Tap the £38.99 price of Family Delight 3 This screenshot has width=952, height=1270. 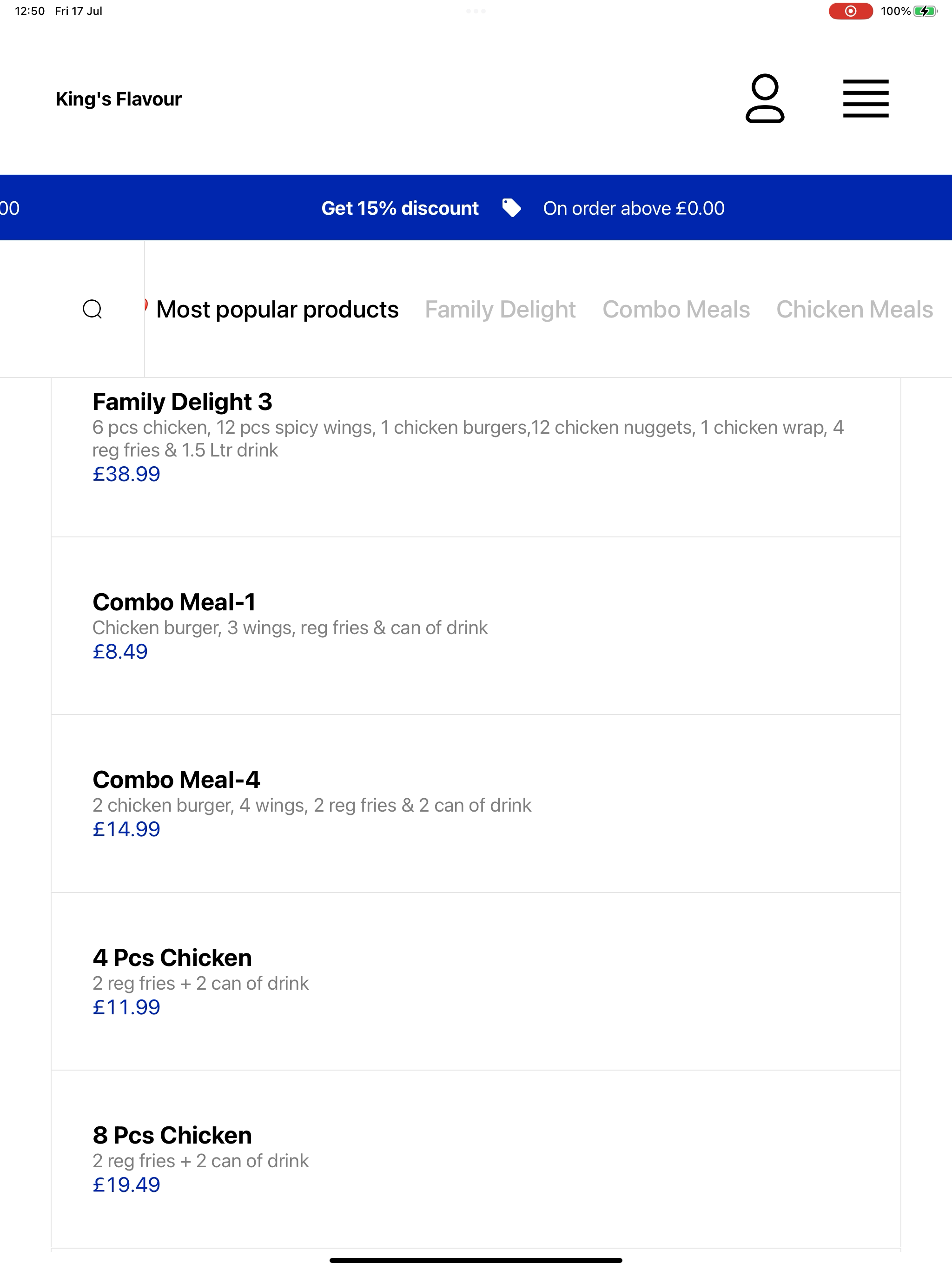(126, 474)
